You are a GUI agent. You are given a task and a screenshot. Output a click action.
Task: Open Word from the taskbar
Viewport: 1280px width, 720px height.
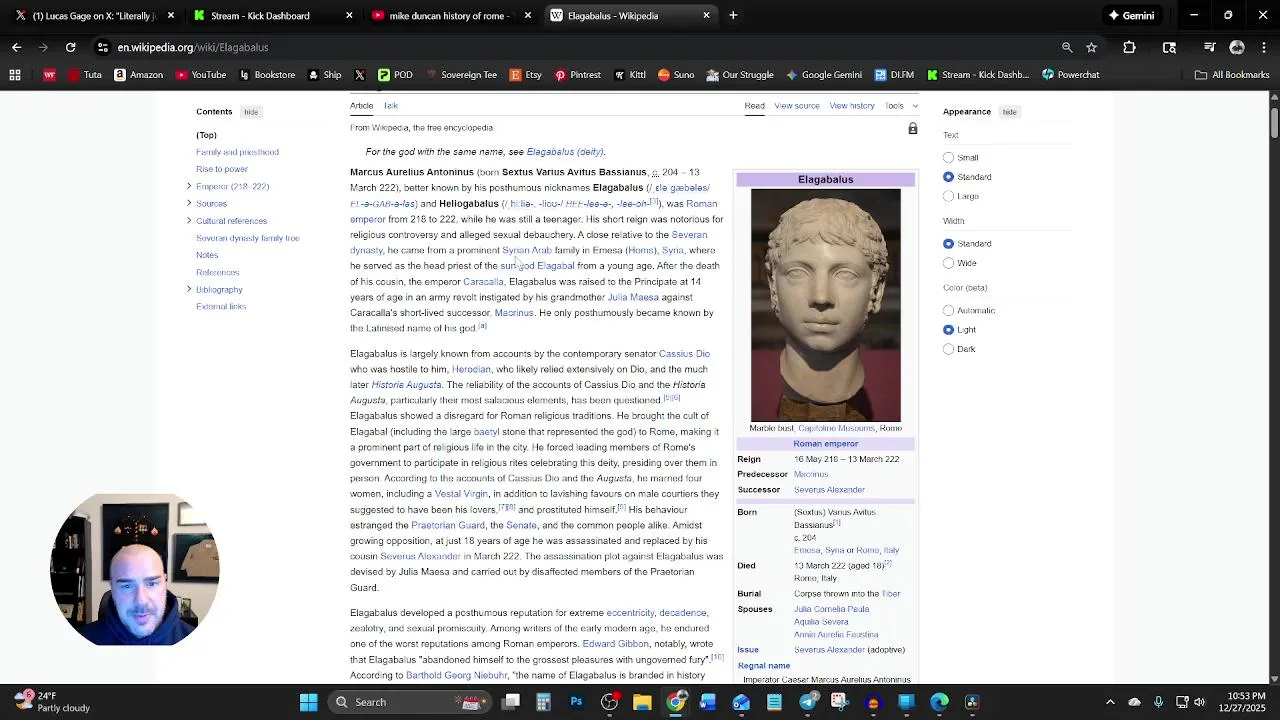click(x=708, y=702)
